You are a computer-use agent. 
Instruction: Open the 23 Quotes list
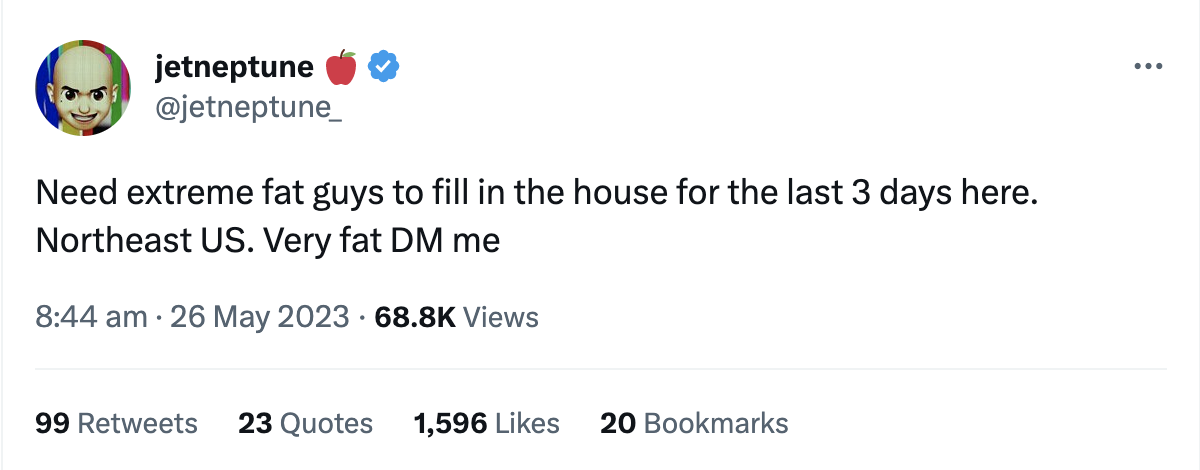coord(305,423)
